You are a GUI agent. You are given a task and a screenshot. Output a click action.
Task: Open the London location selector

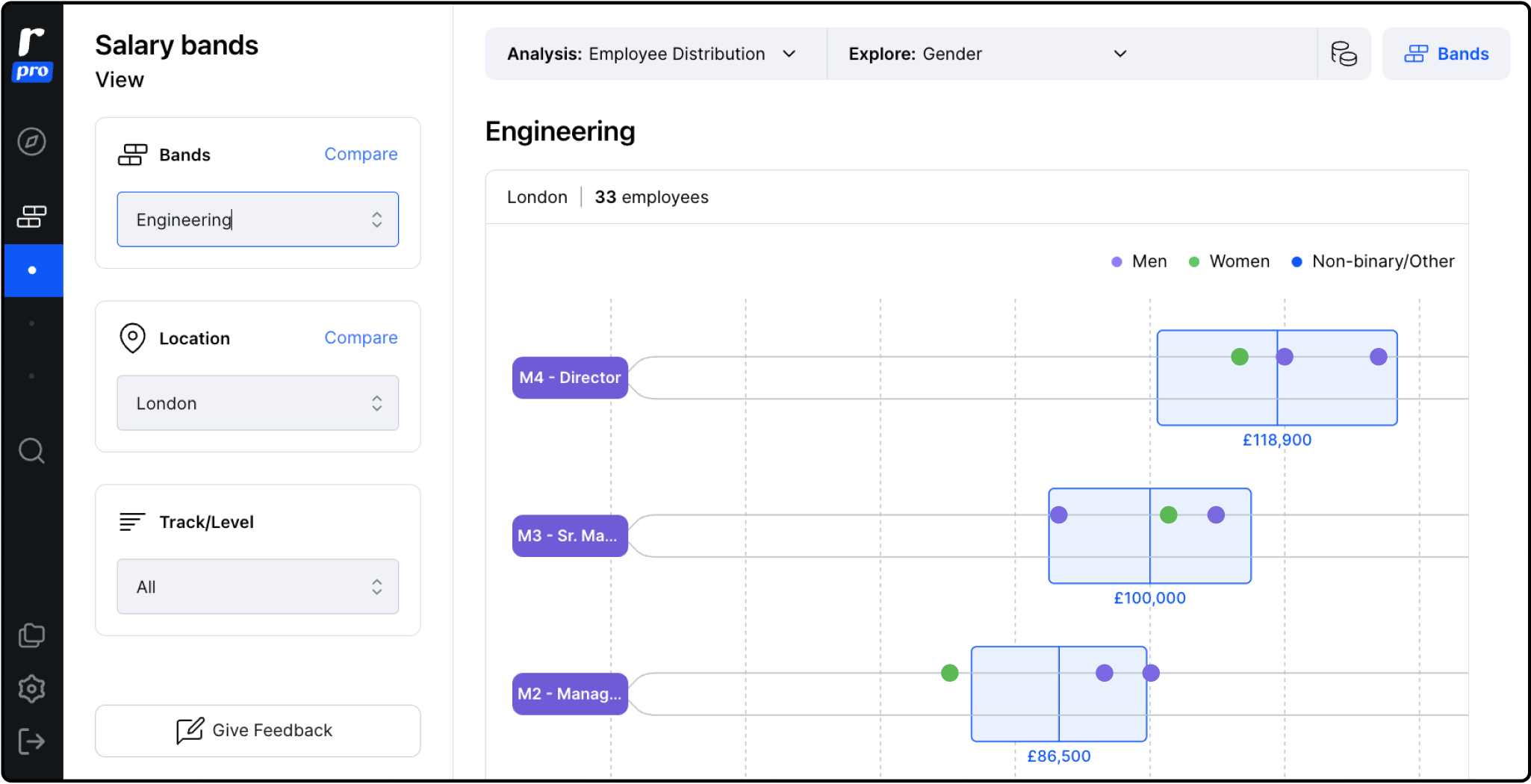258,403
